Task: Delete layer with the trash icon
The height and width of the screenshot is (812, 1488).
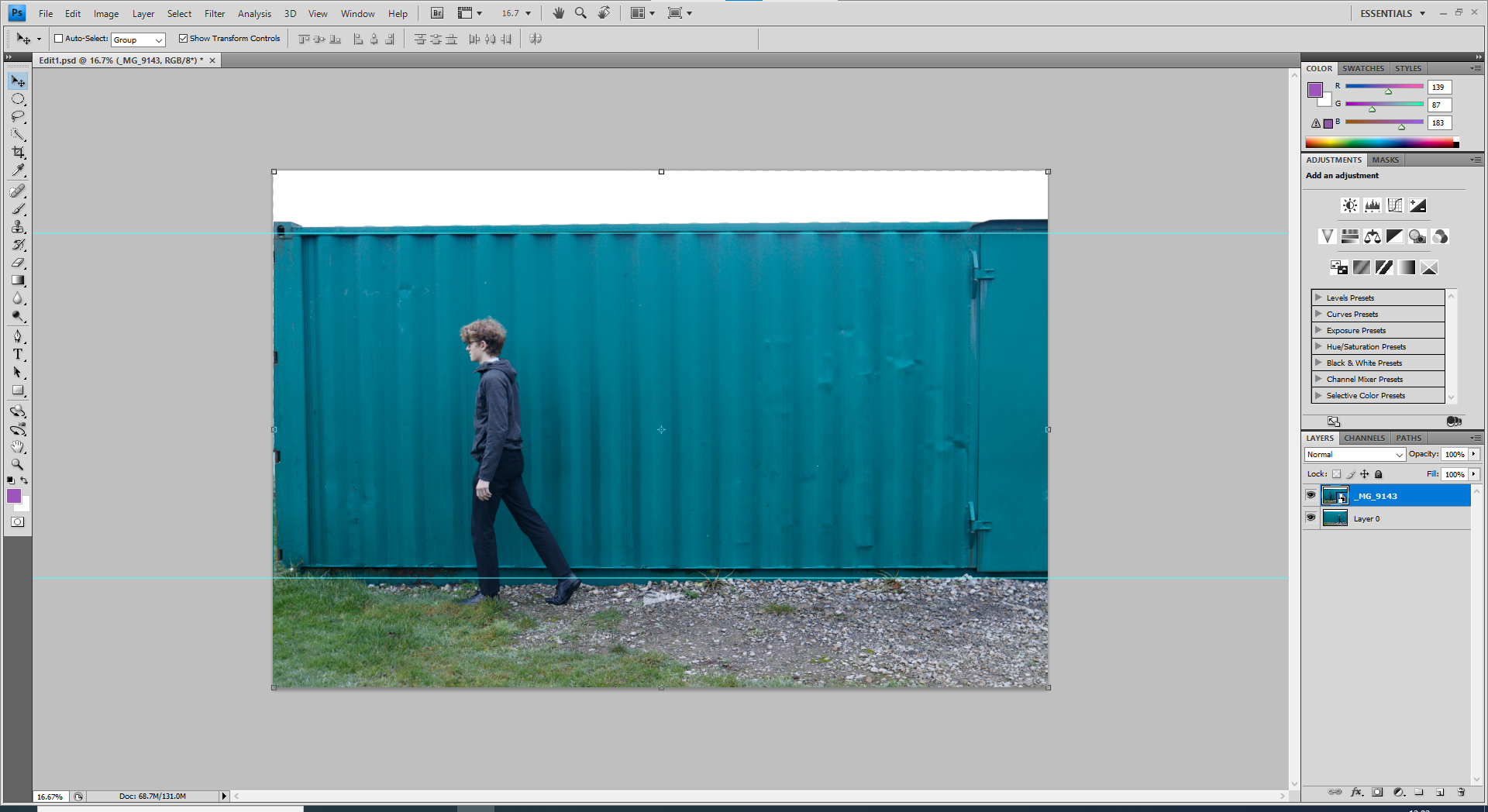Action: [1461, 792]
